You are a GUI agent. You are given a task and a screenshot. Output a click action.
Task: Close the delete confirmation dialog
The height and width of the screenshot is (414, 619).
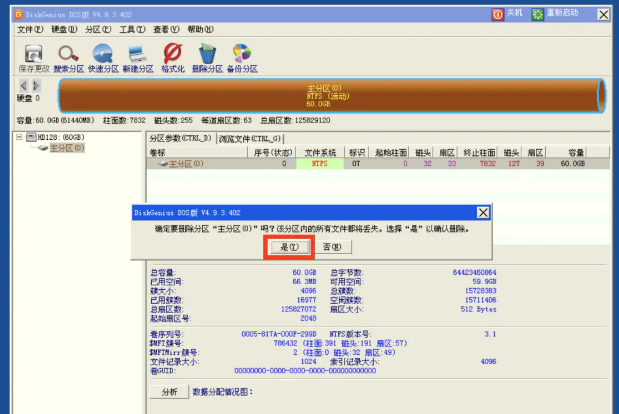483,213
